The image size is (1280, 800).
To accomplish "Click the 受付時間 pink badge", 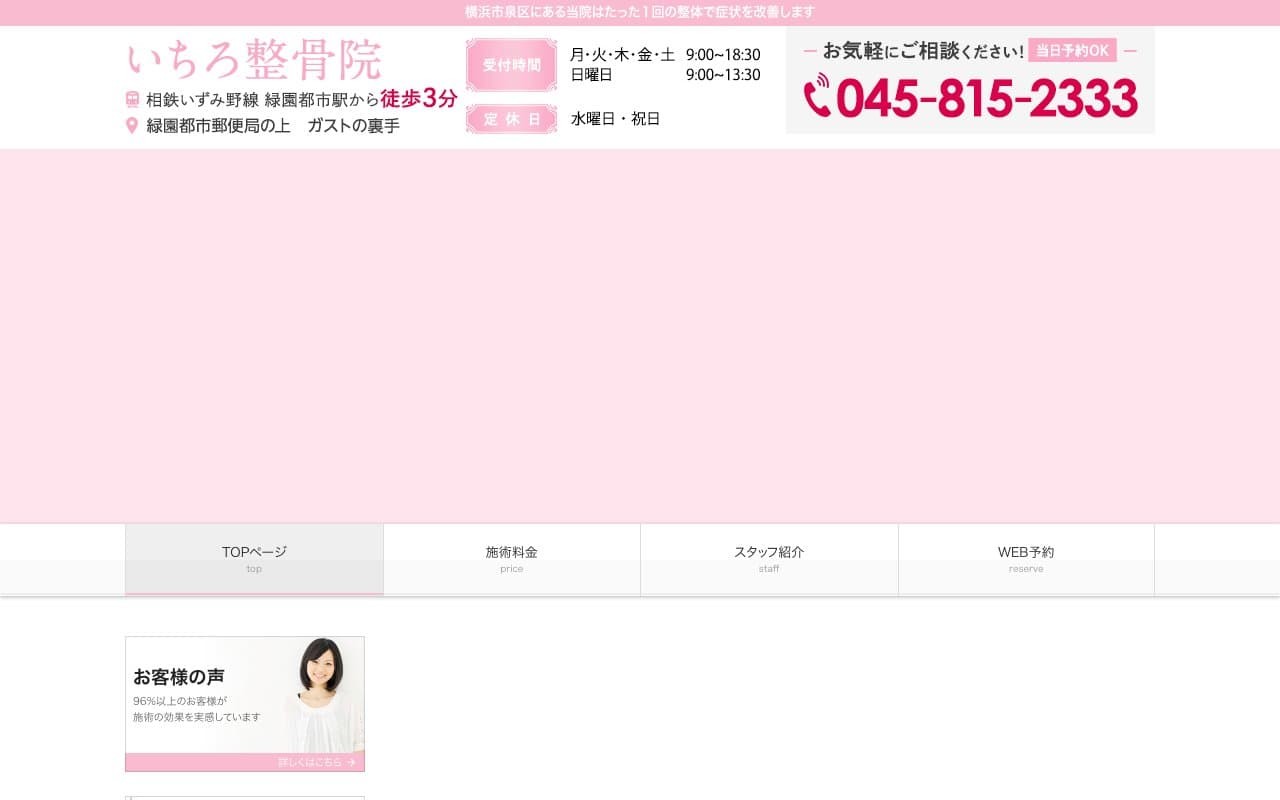I will click(x=511, y=65).
